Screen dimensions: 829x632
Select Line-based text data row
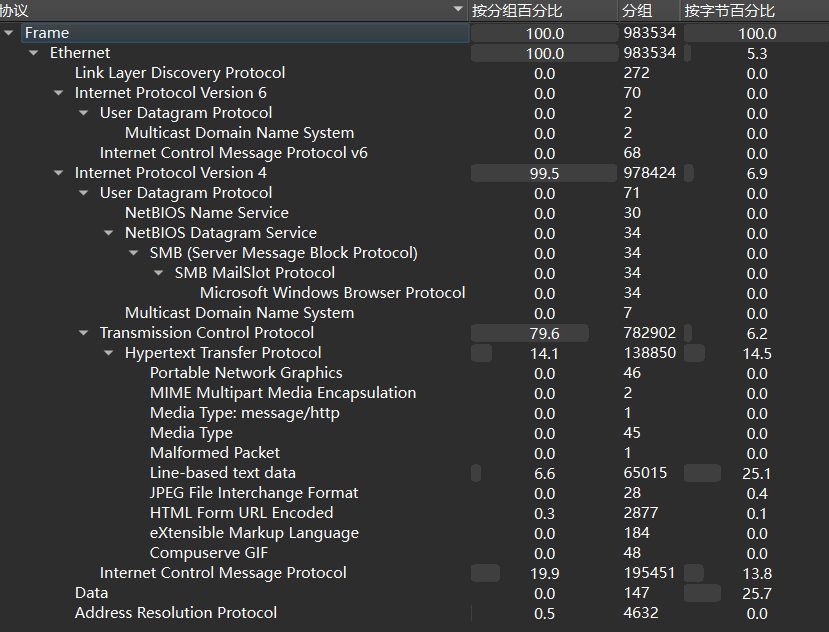click(223, 473)
